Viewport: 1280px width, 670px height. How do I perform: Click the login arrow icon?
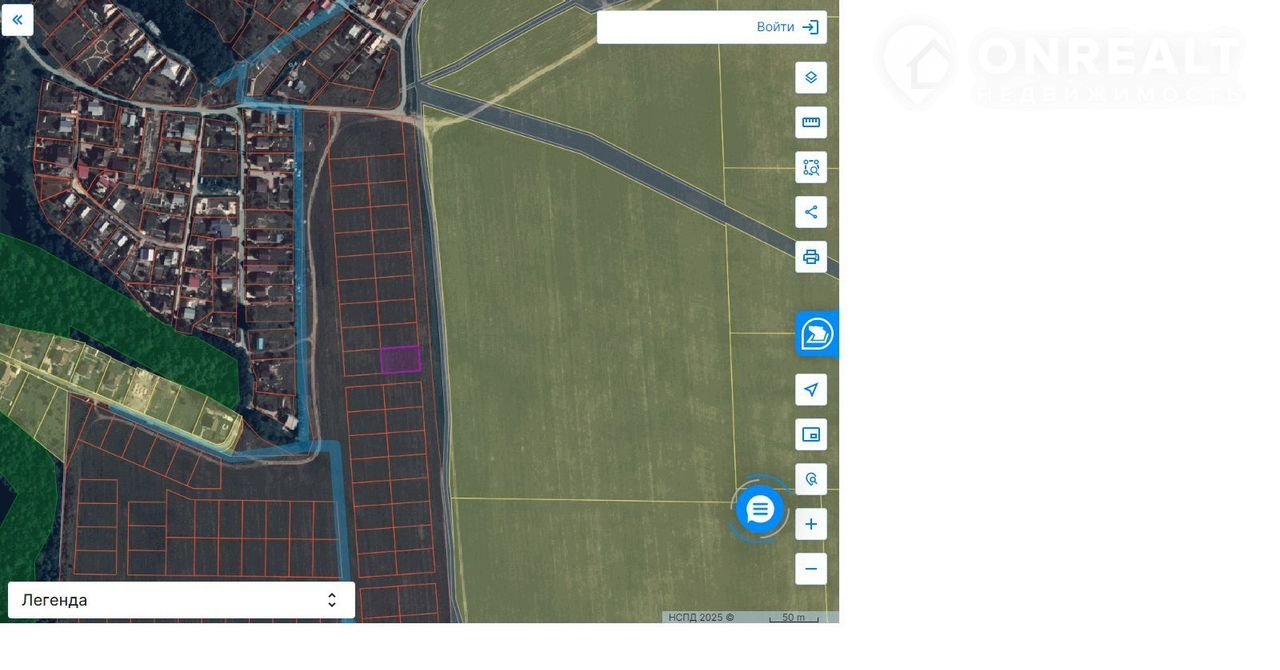pos(811,27)
